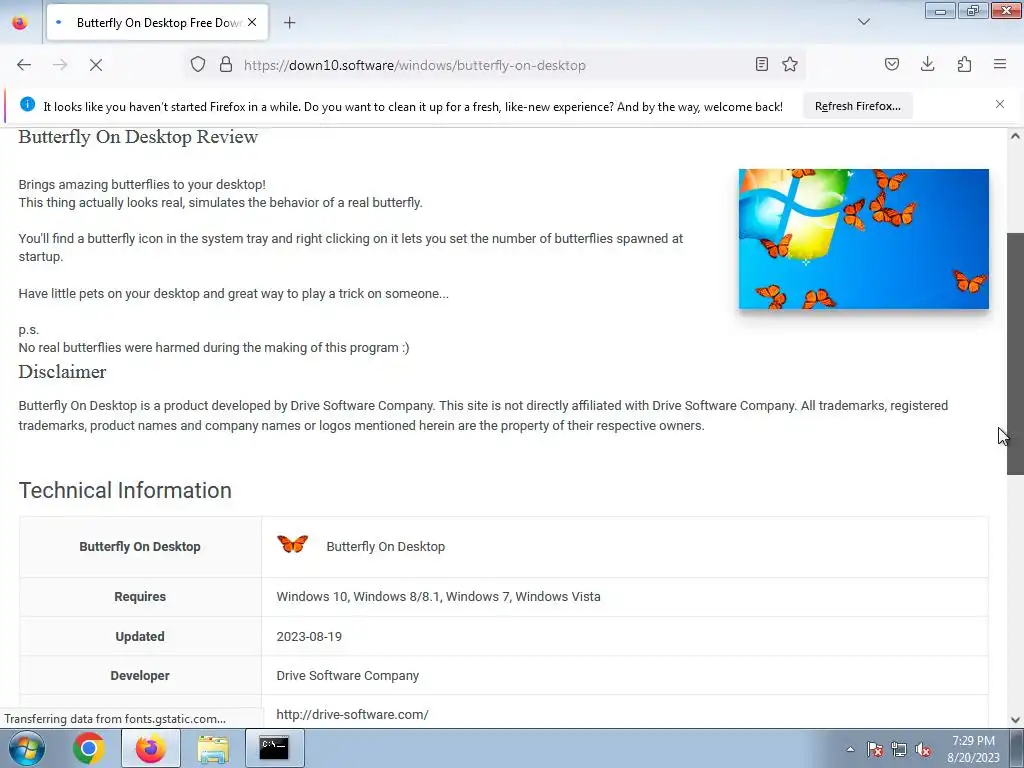This screenshot has width=1024, height=768.
Task: Click the Butterfly On Desktop Review heading
Action: tap(138, 136)
